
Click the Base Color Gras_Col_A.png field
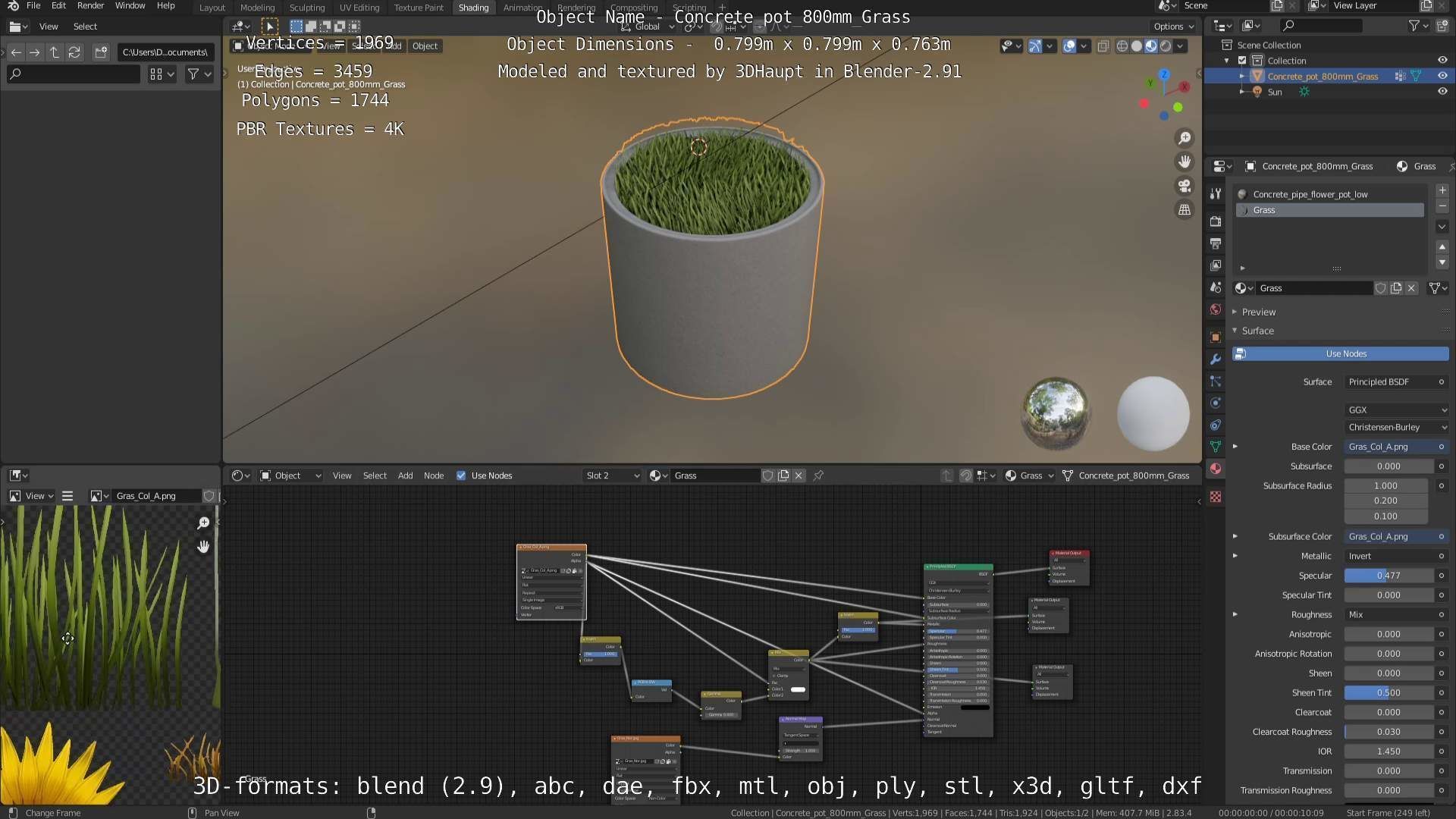[x=1389, y=447]
